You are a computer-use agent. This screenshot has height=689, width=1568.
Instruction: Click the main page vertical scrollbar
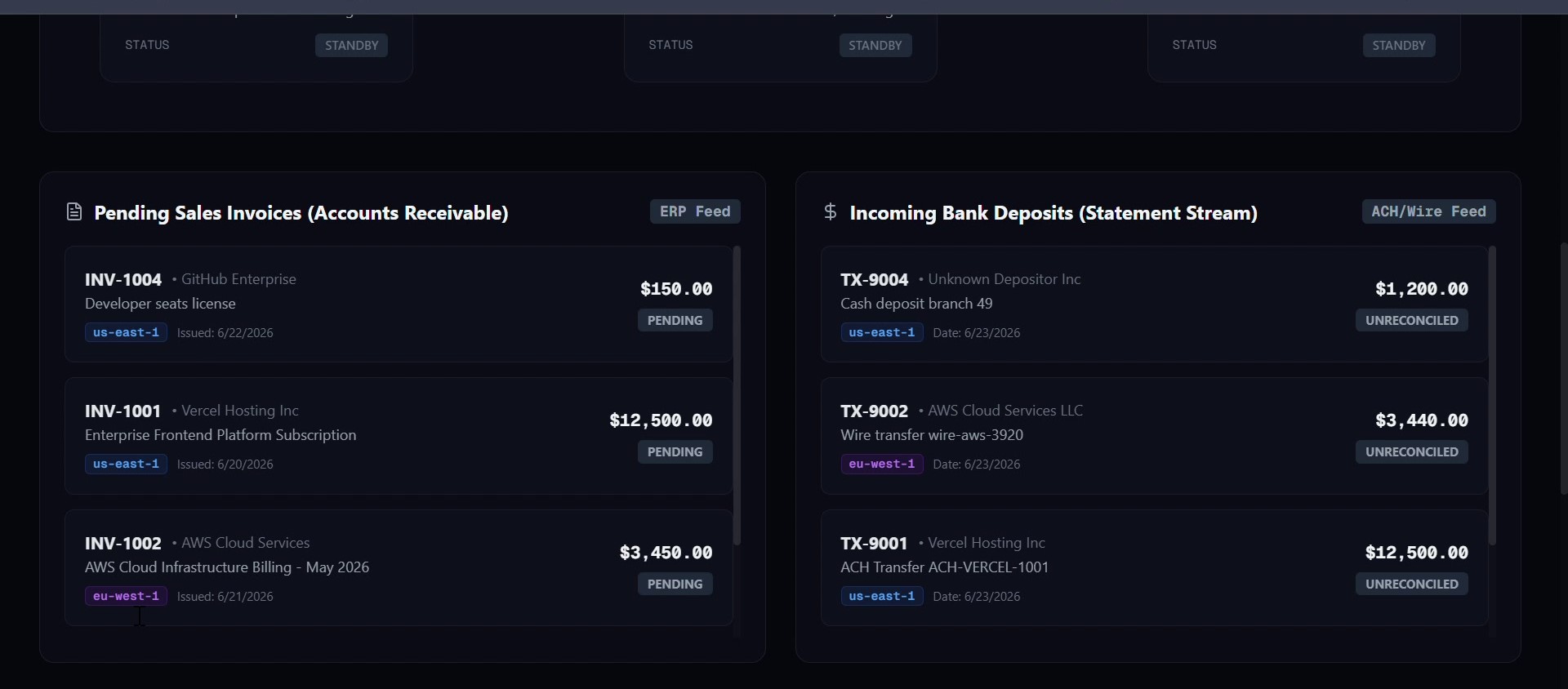pyautogui.click(x=1563, y=367)
